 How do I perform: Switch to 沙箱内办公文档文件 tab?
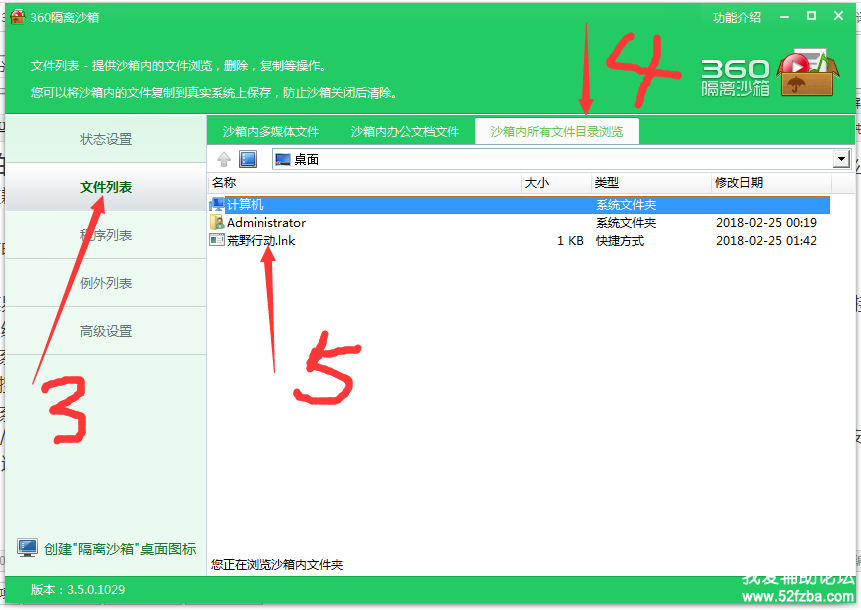click(405, 132)
